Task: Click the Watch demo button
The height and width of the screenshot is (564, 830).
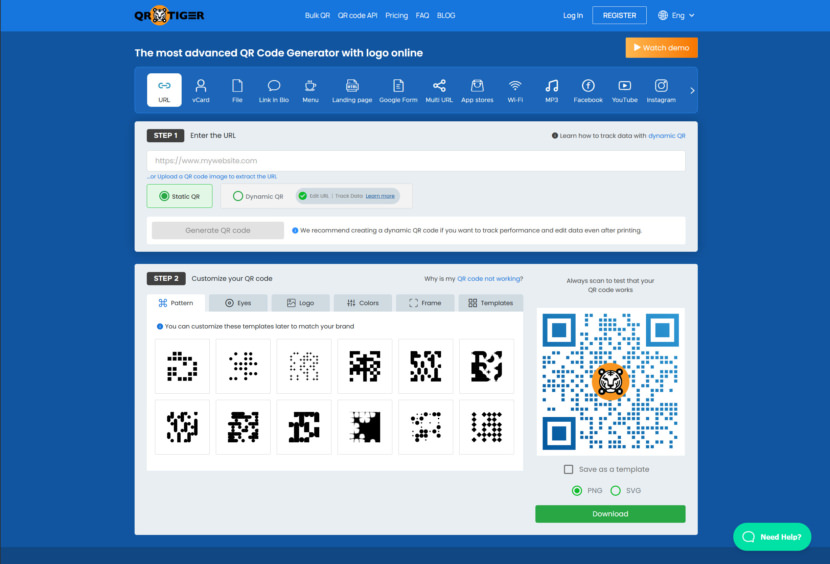Action: pos(661,48)
